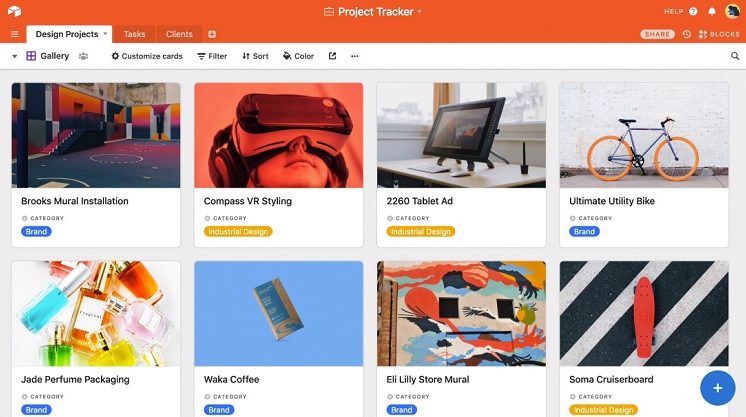746x417 pixels.
Task: Click the Soma Cruiserboard title
Action: pyautogui.click(x=611, y=379)
